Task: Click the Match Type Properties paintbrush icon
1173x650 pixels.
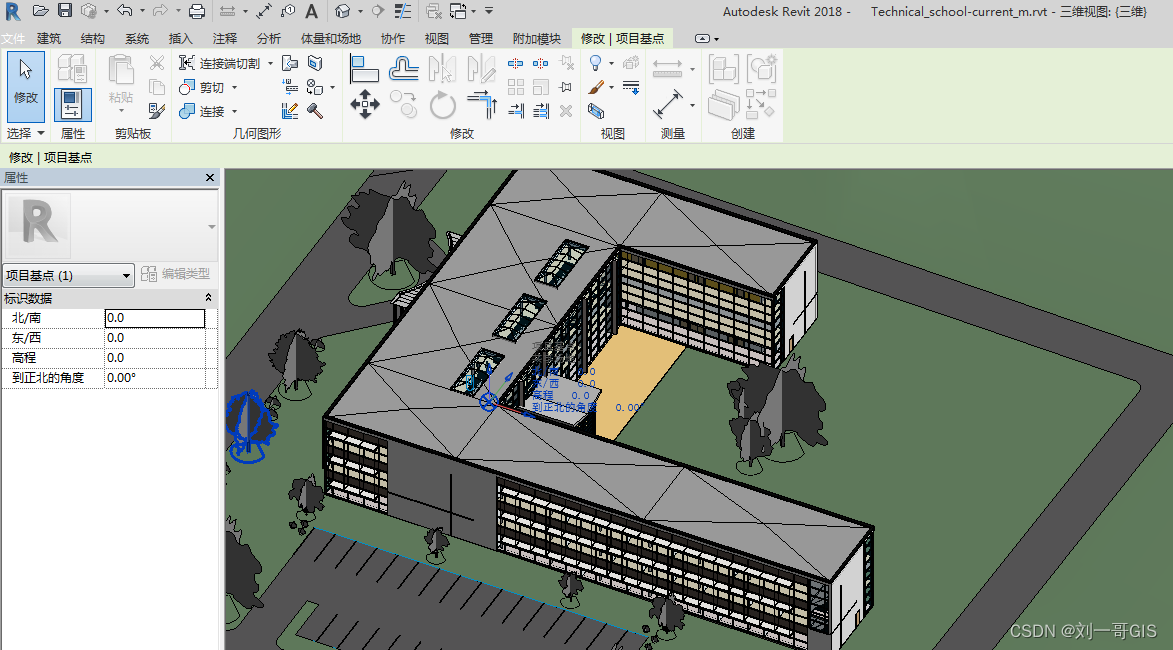Action: click(156, 111)
